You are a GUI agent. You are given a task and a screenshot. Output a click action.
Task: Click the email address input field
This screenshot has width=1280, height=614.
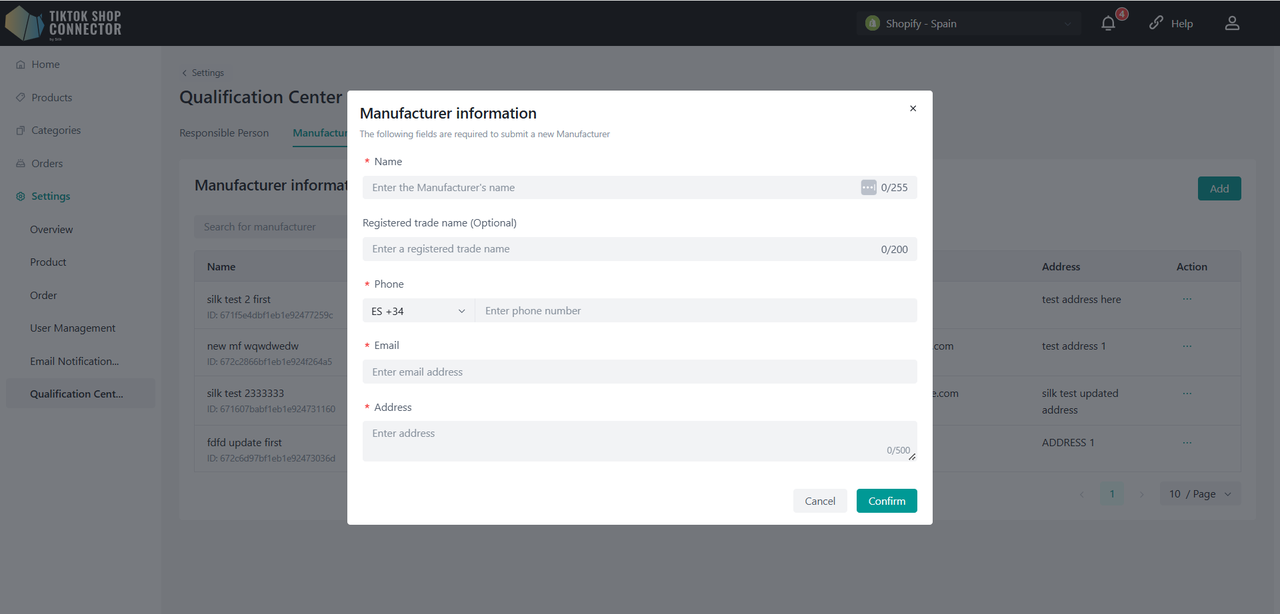pos(639,372)
